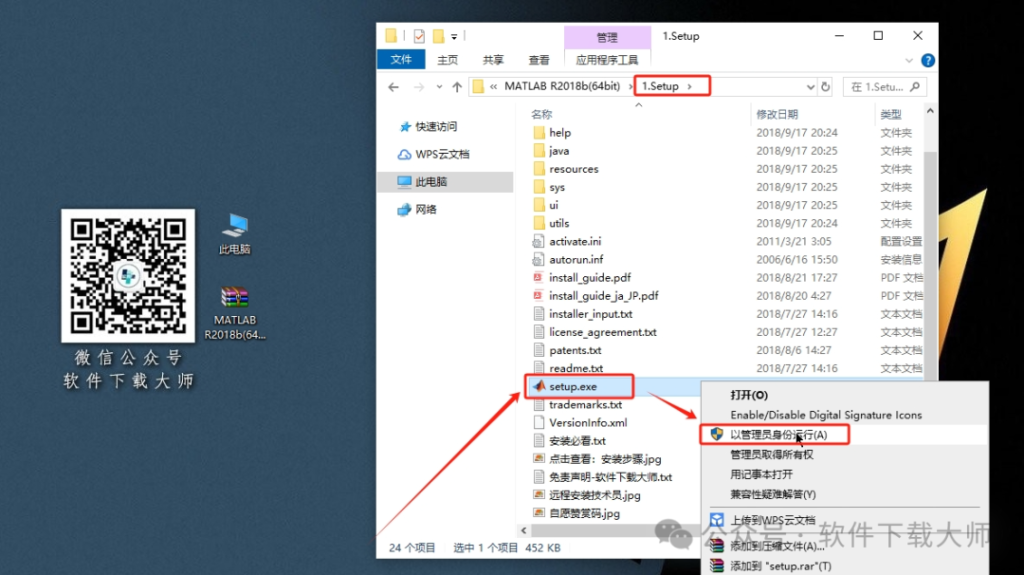Select the 管理 contextual tab
Viewport: 1024px width, 575px height.
(607, 37)
